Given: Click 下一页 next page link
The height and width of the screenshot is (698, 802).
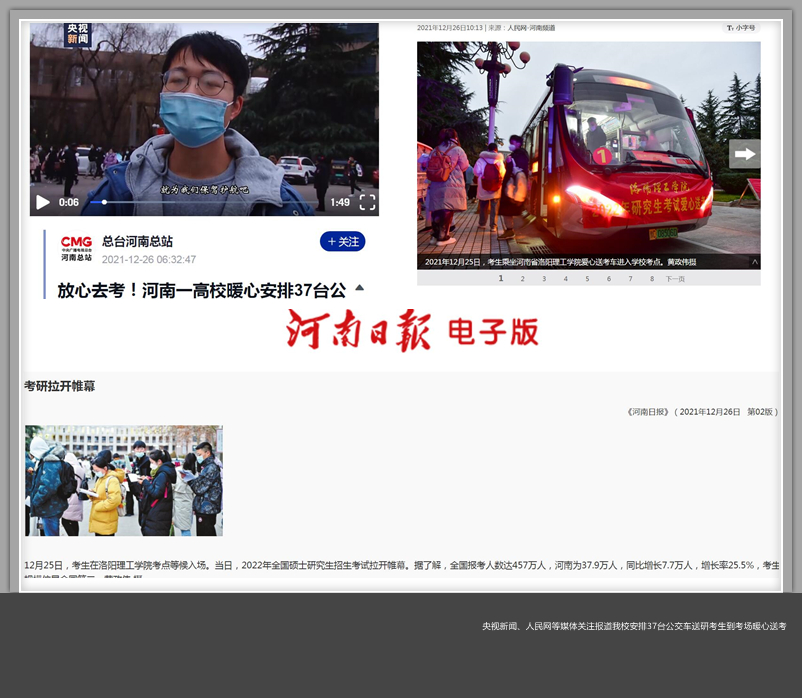Looking at the screenshot, I should (x=675, y=279).
